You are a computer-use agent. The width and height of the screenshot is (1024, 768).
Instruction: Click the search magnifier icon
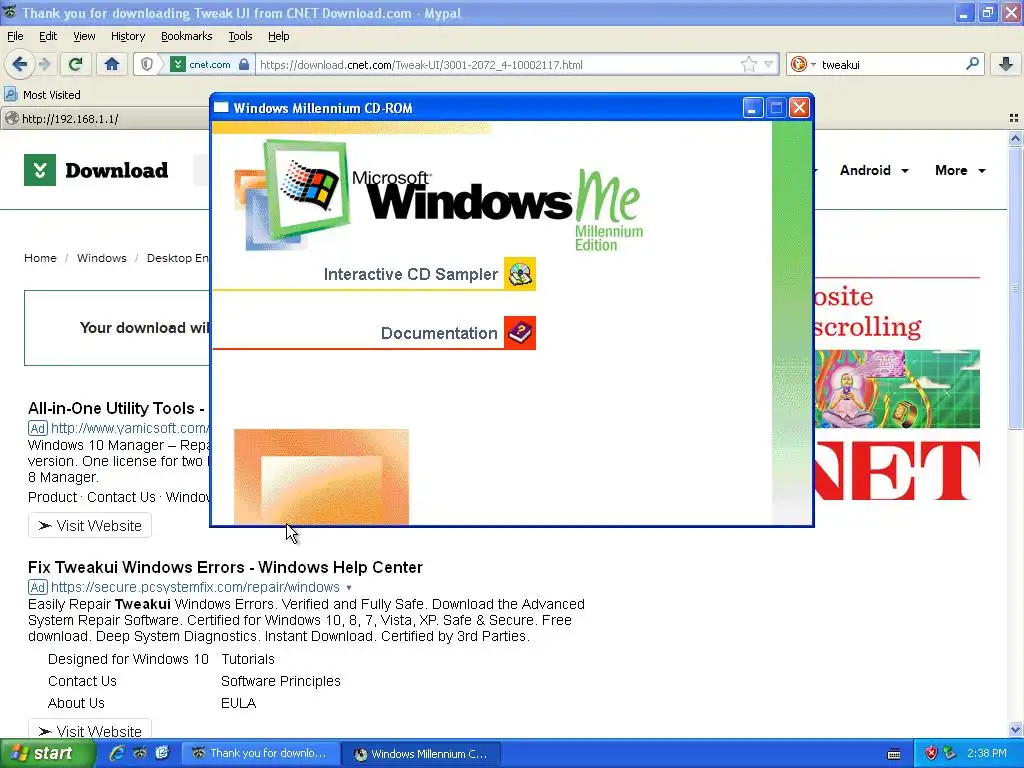(x=972, y=64)
